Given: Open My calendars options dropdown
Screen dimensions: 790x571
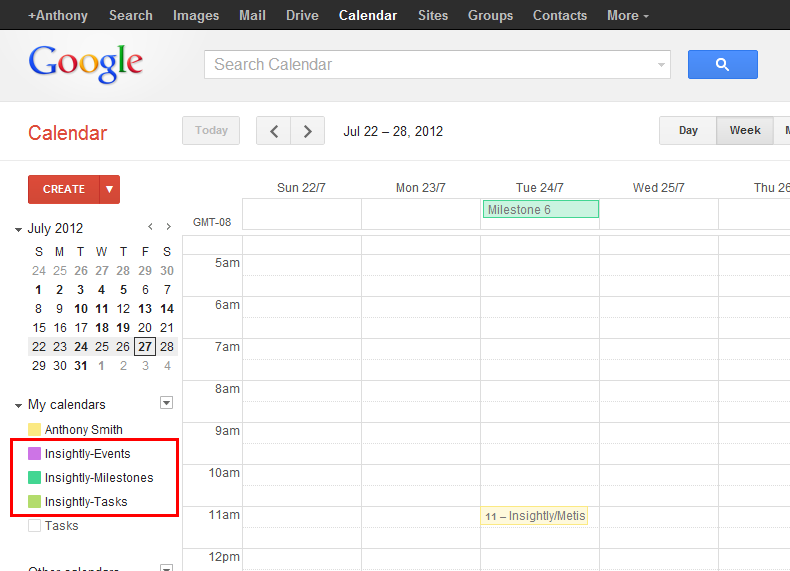Looking at the screenshot, I should pyautogui.click(x=166, y=403).
